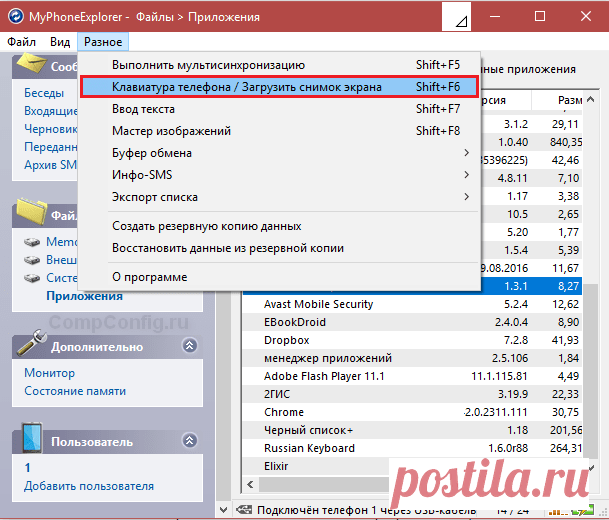Click the drive icon beside Memo entry

tap(32, 242)
